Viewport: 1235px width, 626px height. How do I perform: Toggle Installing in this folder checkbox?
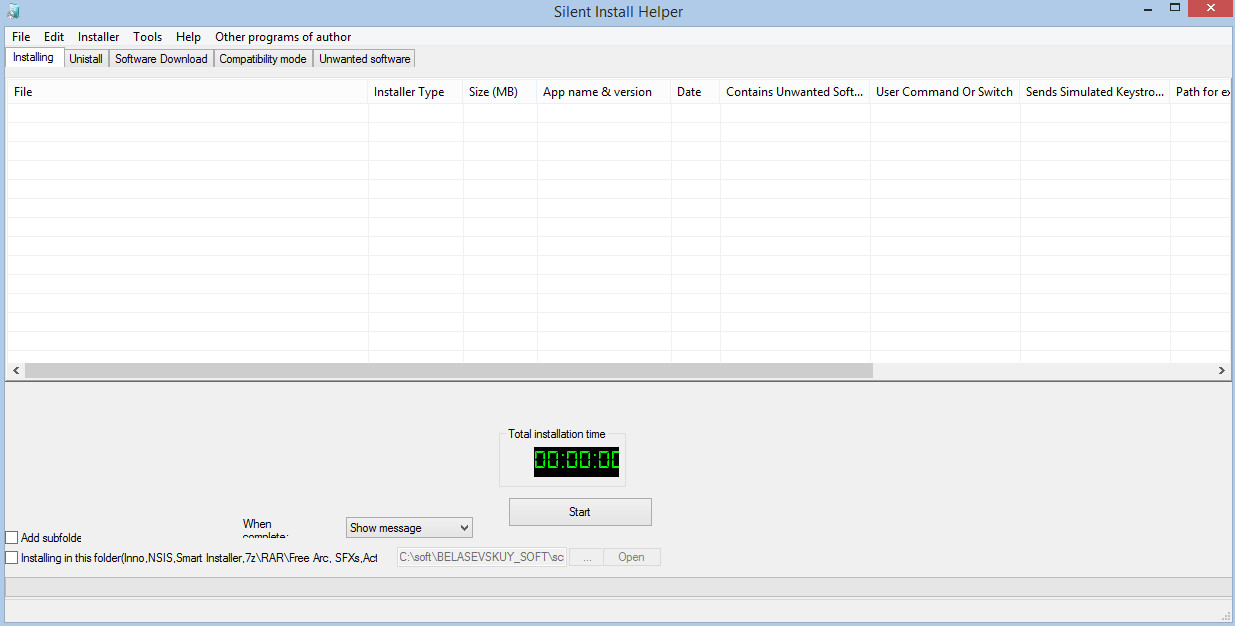pos(12,557)
